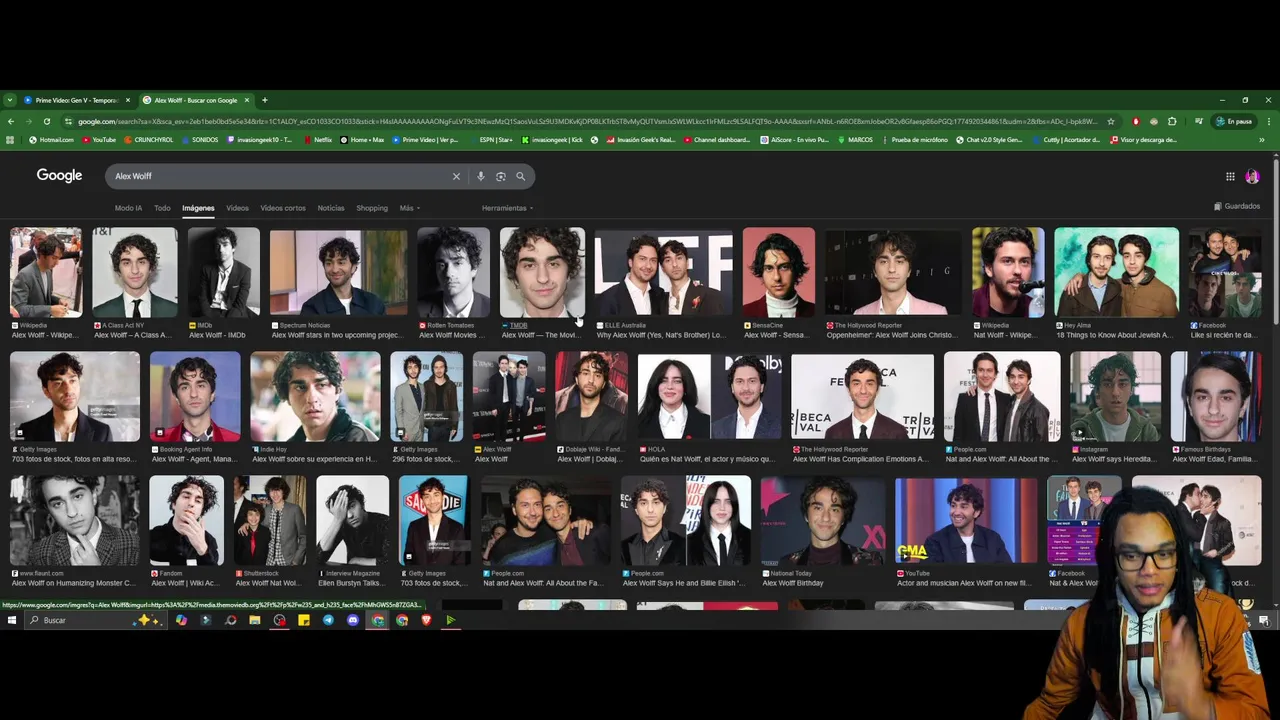Expand the Más search filter dropdown
Viewport: 1280px width, 720px height.
pos(410,208)
